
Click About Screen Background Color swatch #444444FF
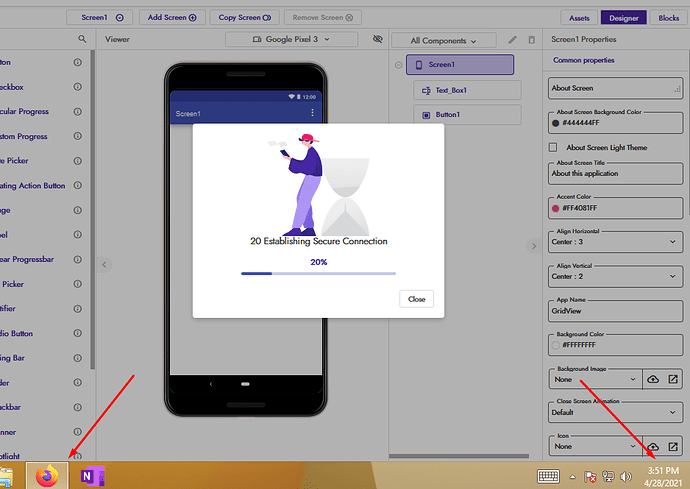tap(555, 123)
